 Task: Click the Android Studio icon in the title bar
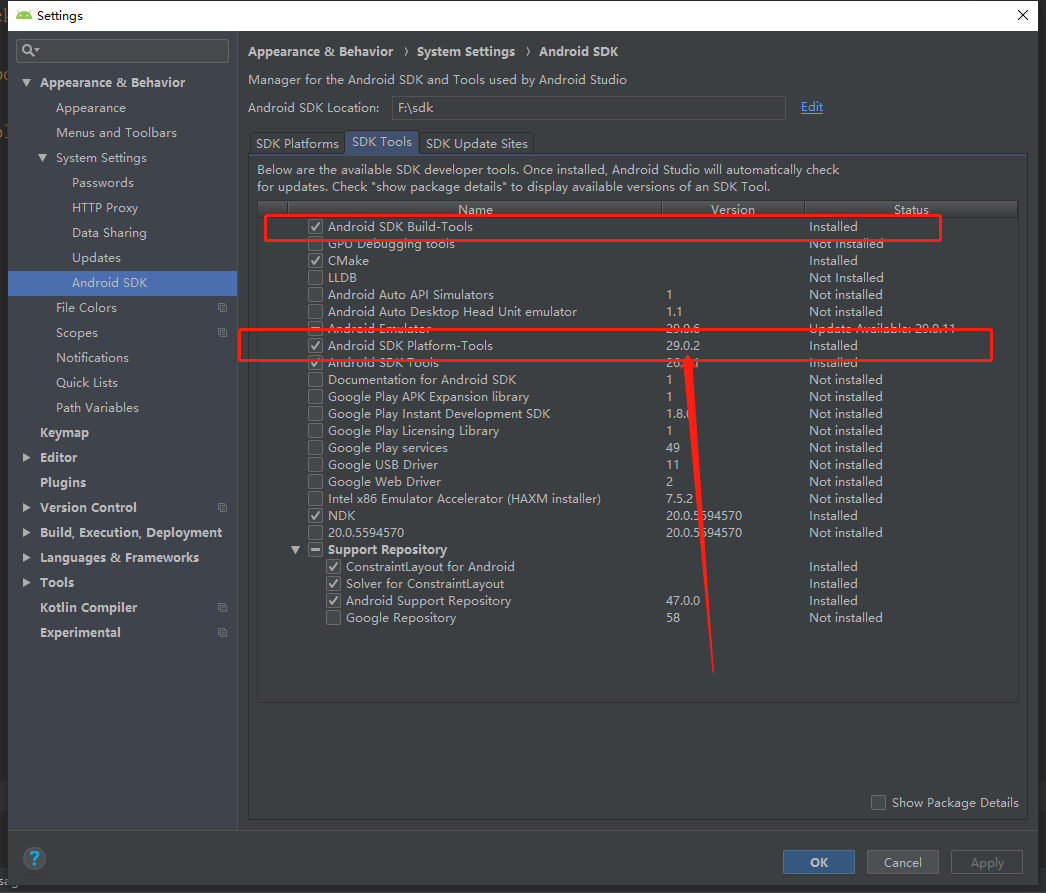coord(22,14)
